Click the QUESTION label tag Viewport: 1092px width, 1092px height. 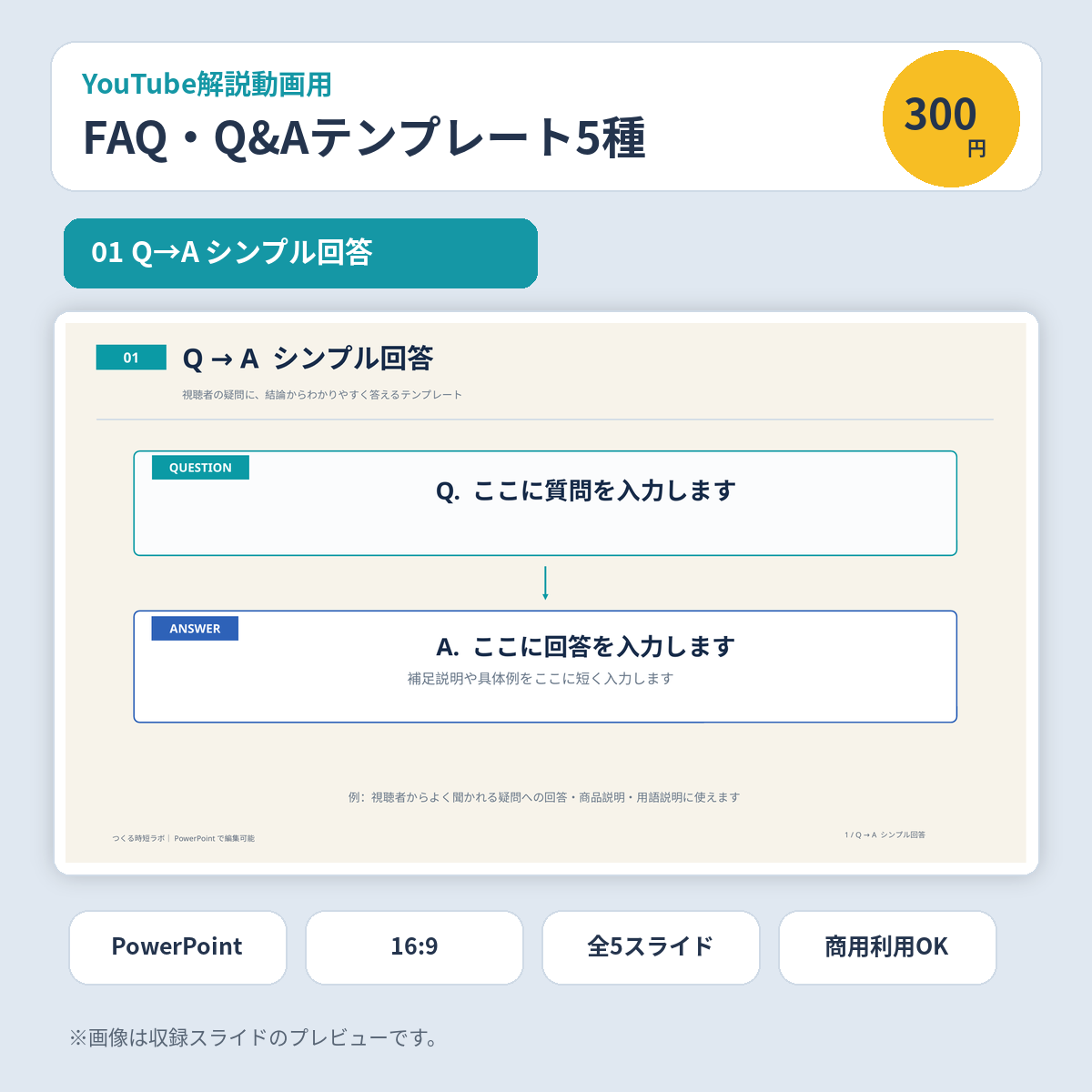pyautogui.click(x=200, y=468)
